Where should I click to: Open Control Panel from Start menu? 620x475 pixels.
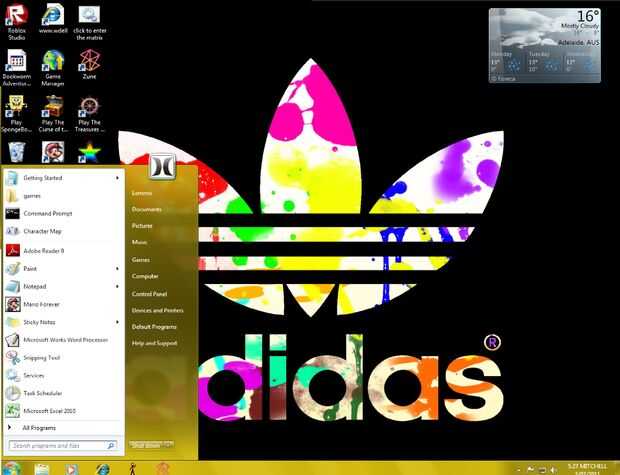pyautogui.click(x=149, y=294)
